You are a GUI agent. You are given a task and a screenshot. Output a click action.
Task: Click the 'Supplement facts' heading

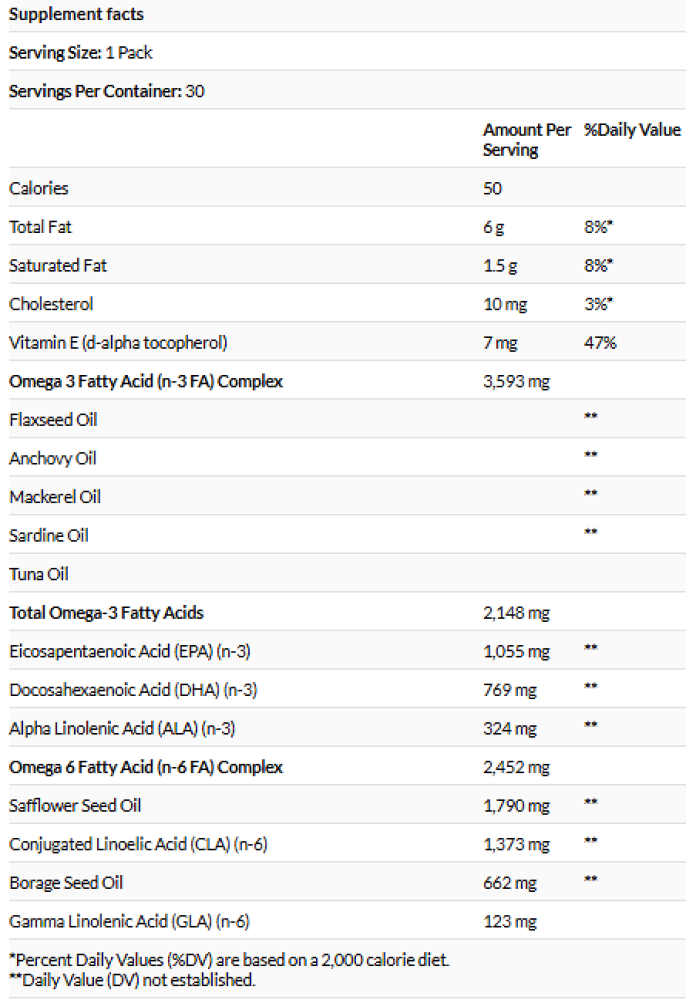pos(76,14)
